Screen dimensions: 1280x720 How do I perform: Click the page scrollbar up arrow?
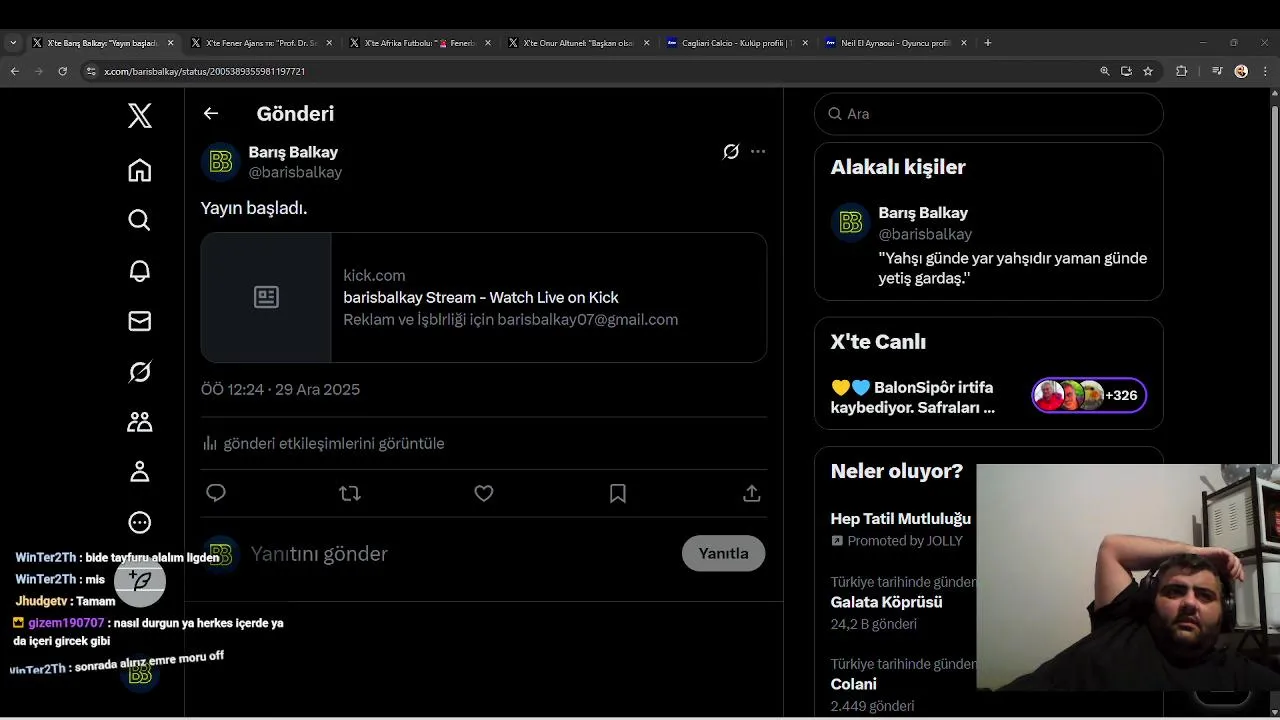coord(1274,94)
